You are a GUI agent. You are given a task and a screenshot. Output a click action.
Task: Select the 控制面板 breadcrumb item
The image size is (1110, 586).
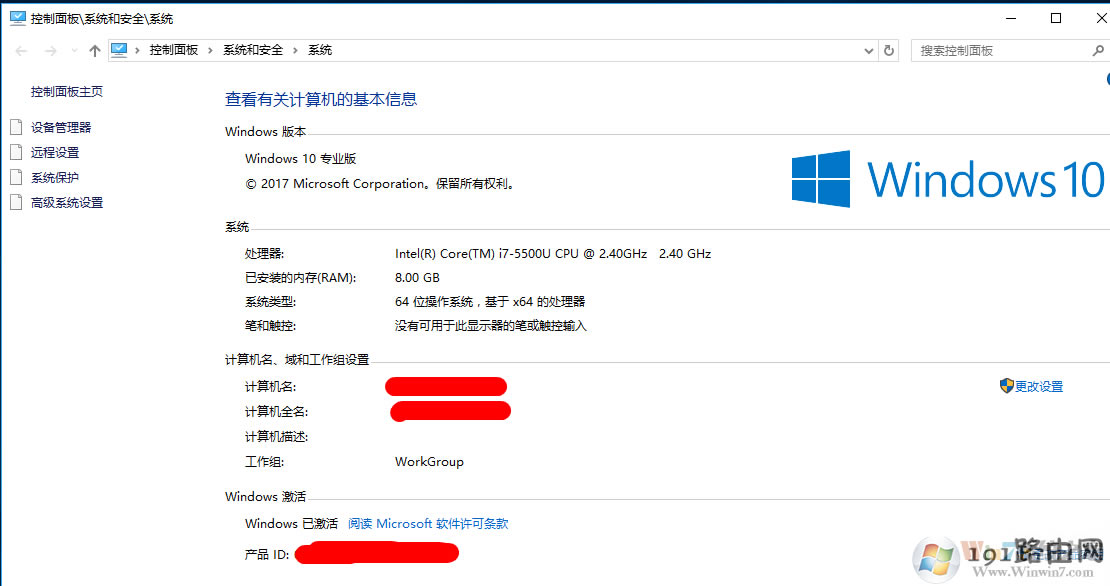click(x=174, y=50)
